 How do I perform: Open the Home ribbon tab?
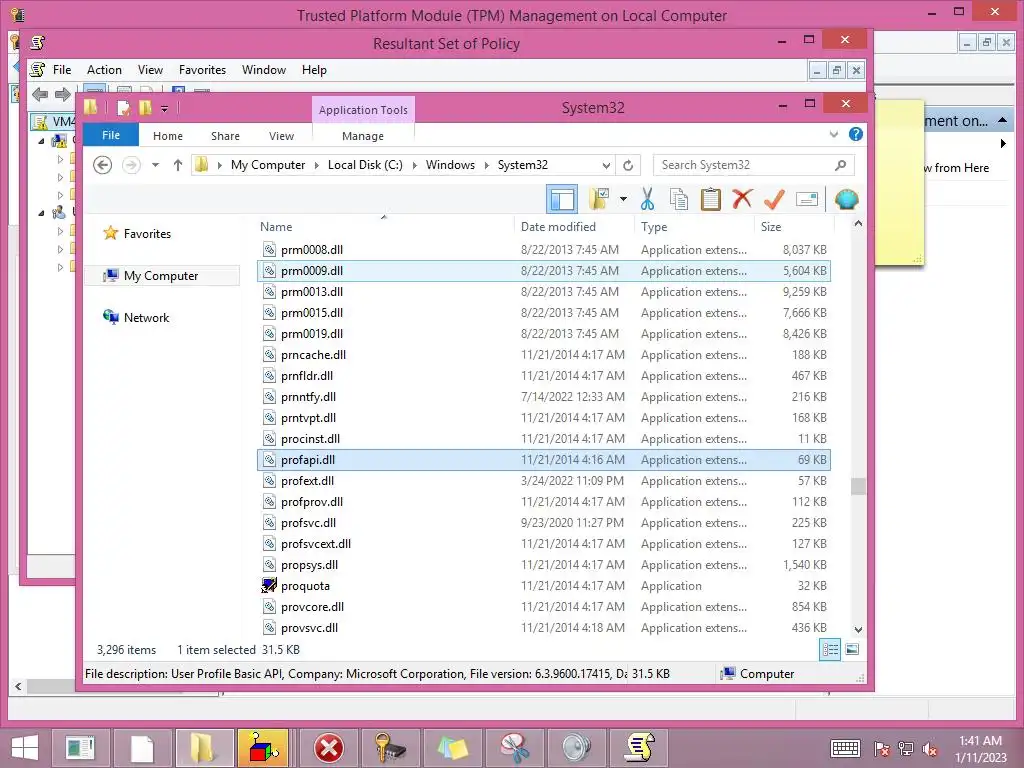pos(168,136)
